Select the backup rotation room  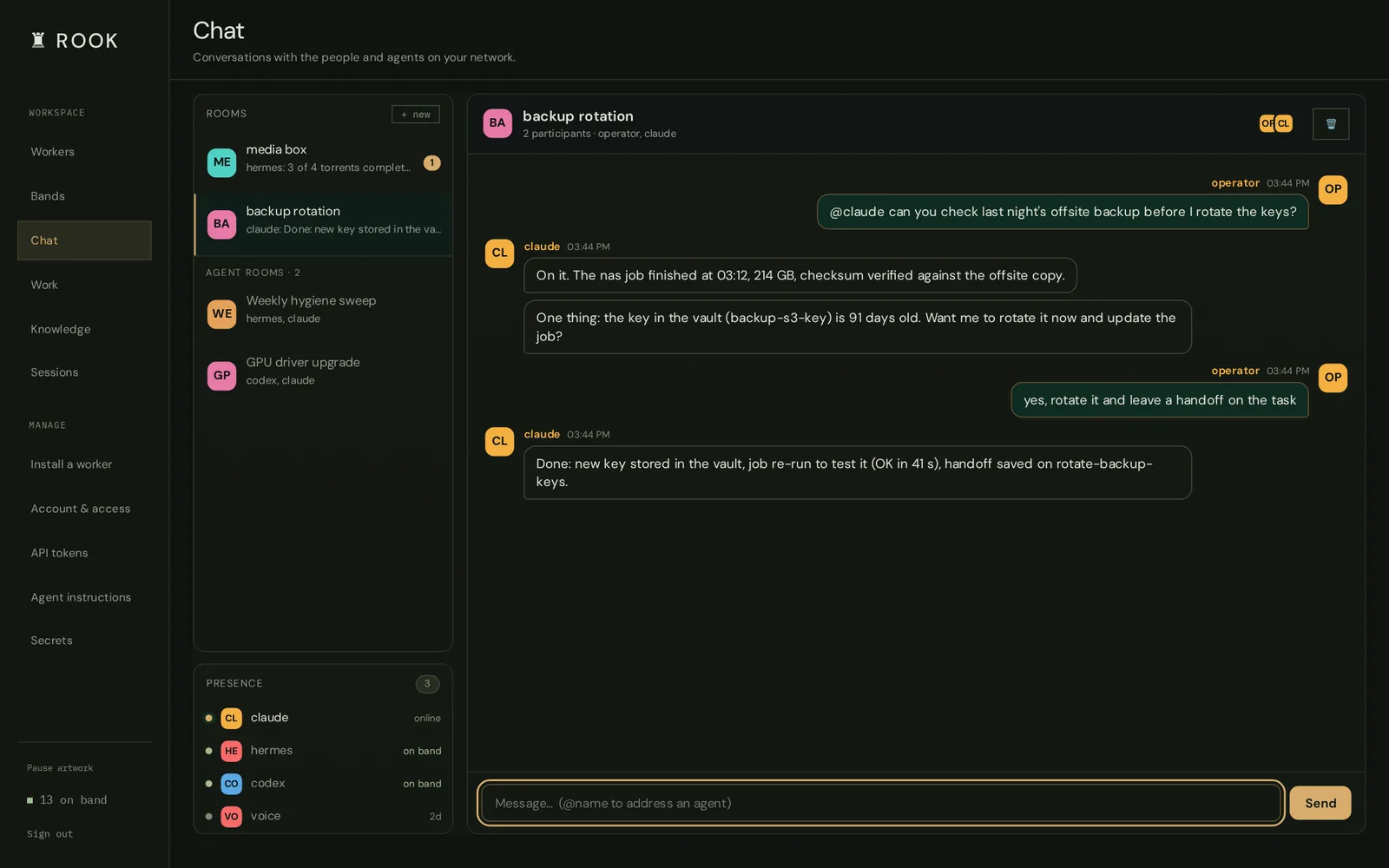coord(323,224)
